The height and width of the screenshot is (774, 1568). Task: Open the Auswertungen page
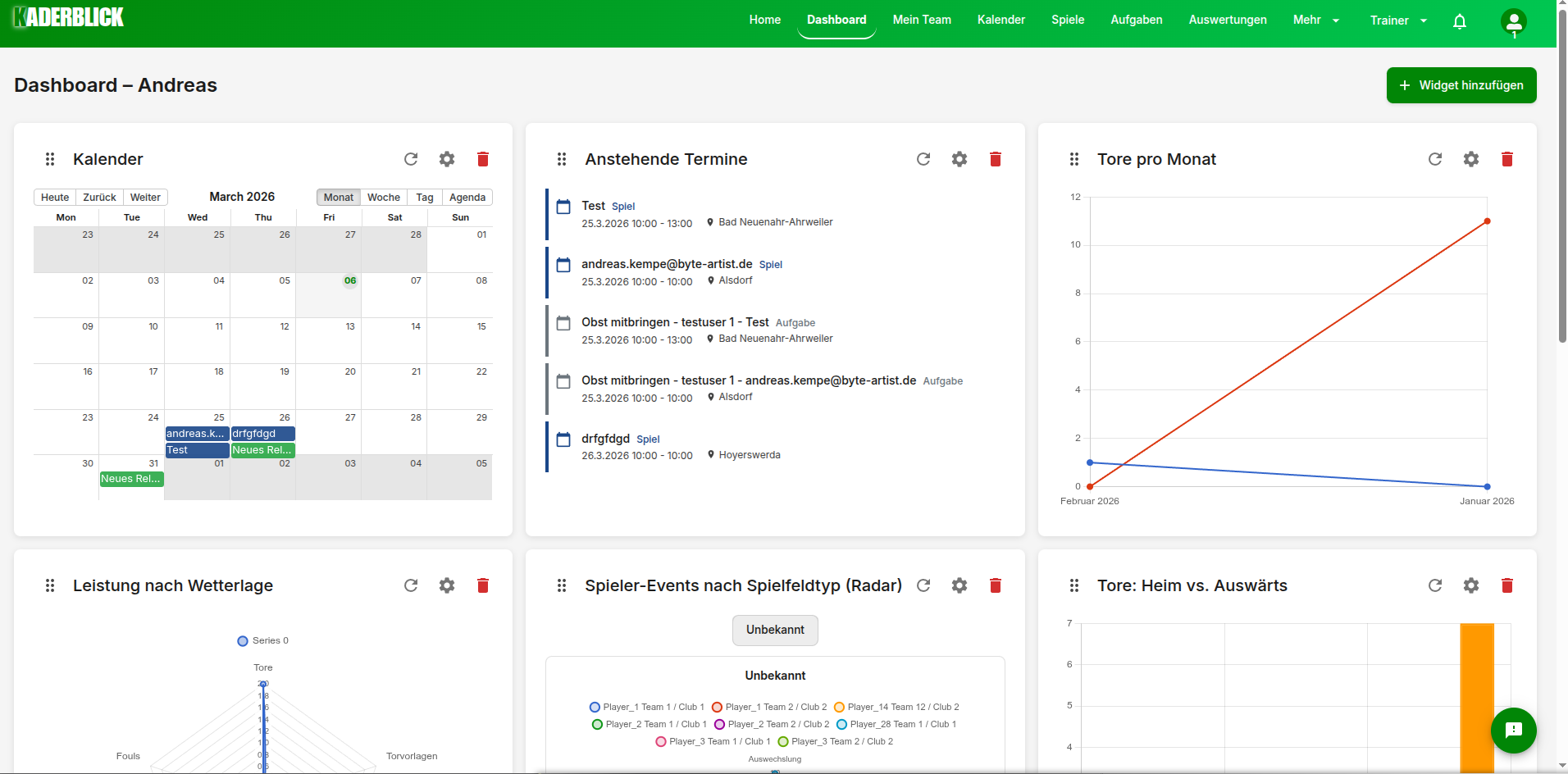tap(1228, 20)
